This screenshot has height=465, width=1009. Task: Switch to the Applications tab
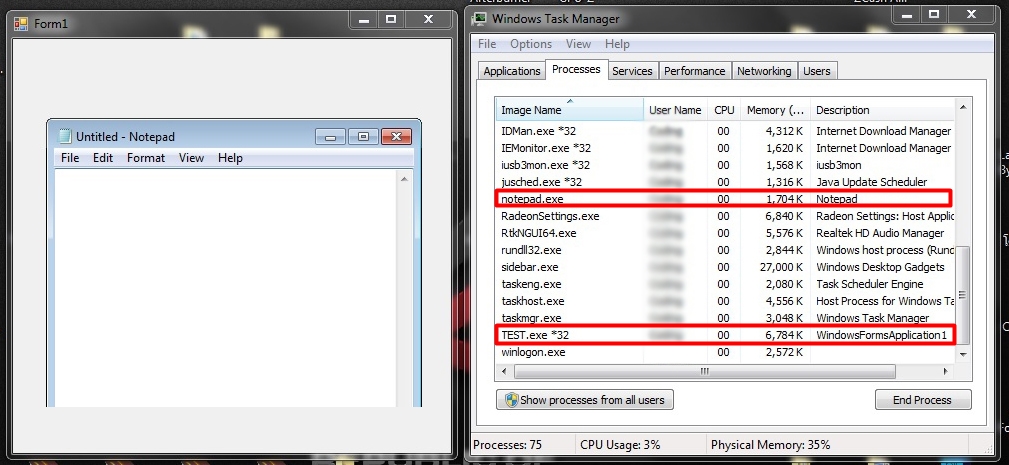coord(512,71)
